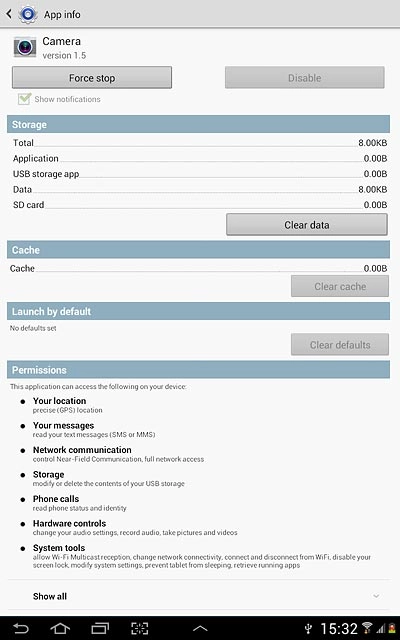
Task: Tap Show all permissions label
Action: click(50, 596)
